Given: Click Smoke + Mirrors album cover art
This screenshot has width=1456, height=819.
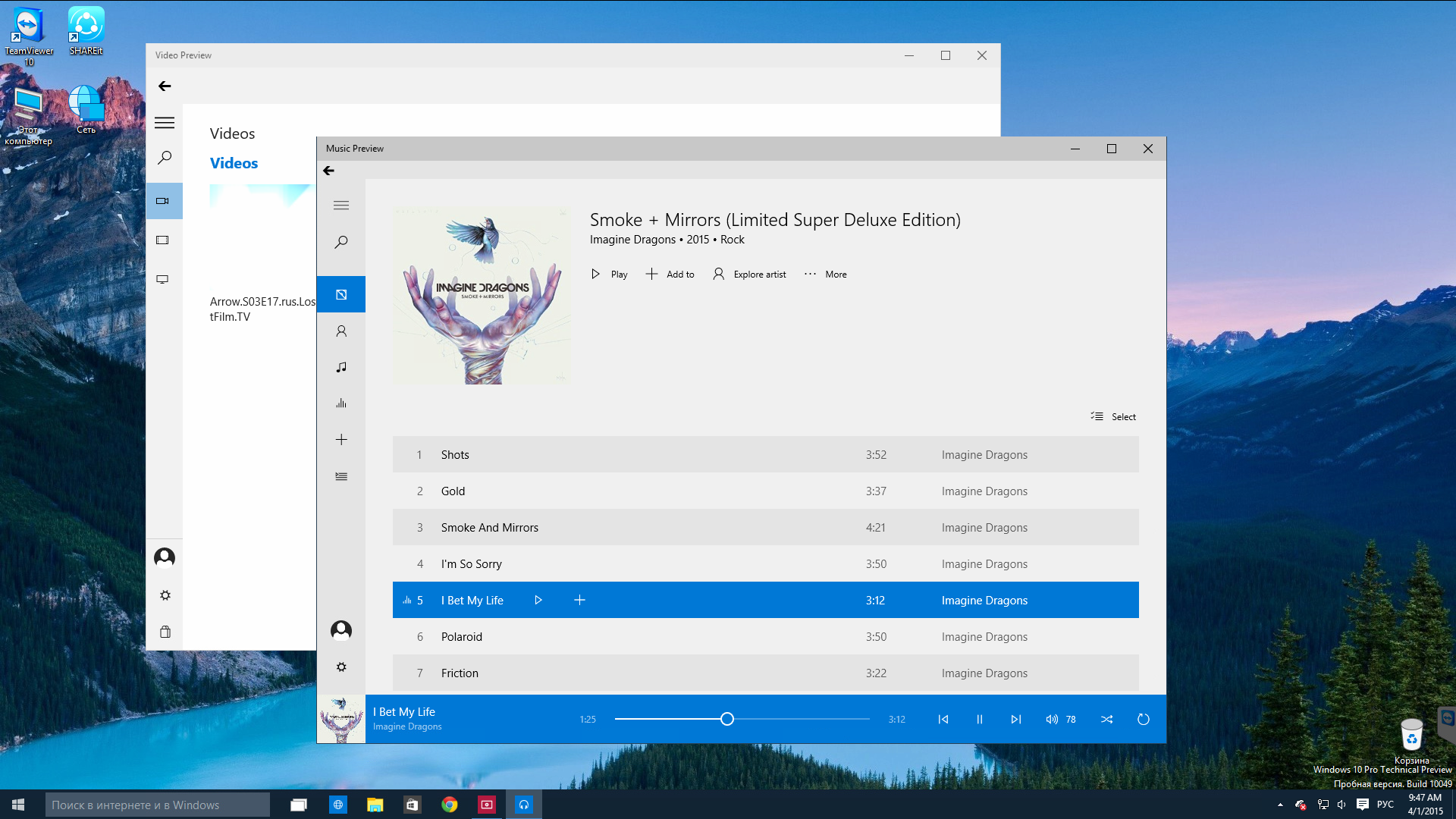Looking at the screenshot, I should point(482,296).
